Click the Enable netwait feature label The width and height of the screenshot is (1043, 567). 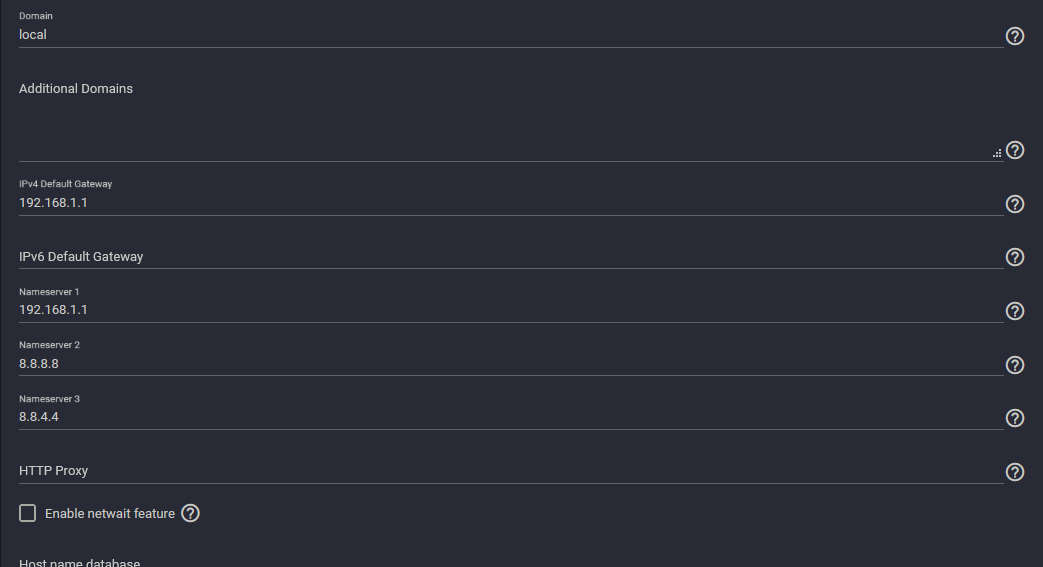point(110,514)
